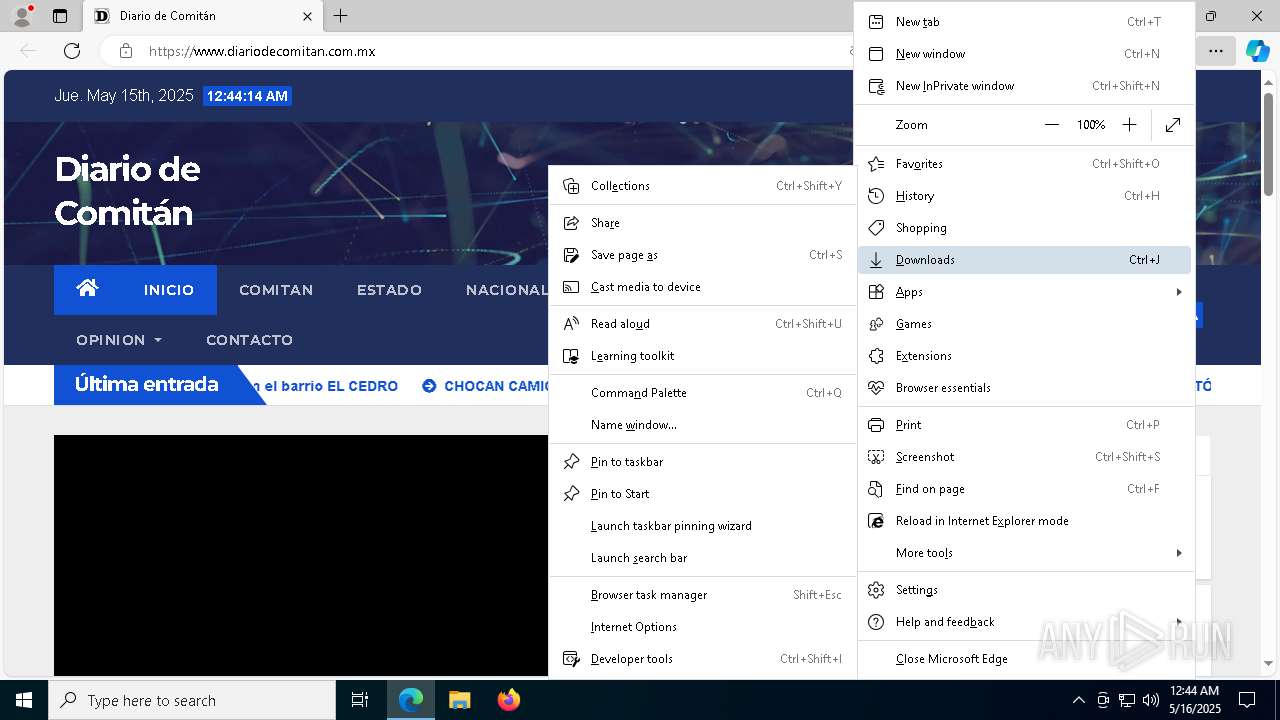
Task: Open the Windows Start menu
Action: [24, 700]
